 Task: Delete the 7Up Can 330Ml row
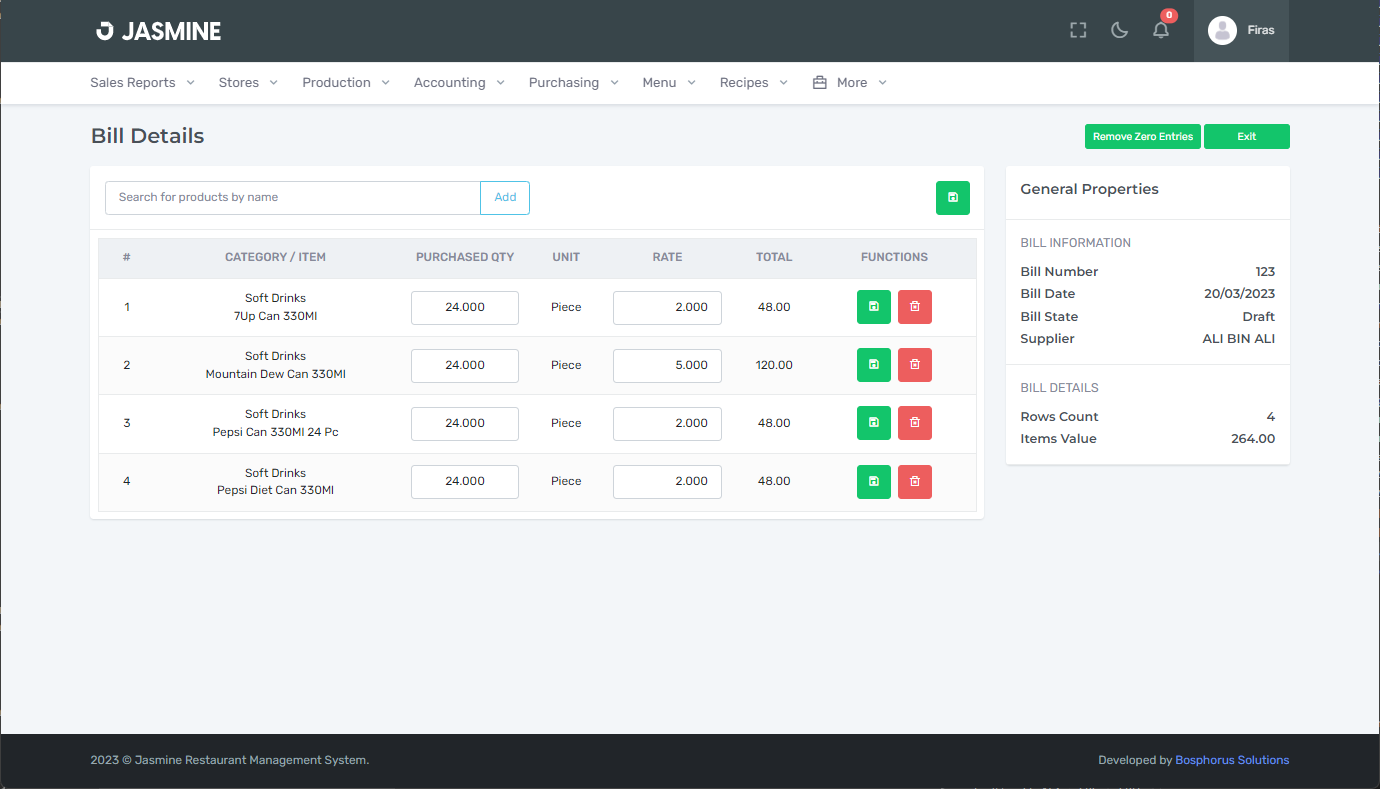click(914, 307)
